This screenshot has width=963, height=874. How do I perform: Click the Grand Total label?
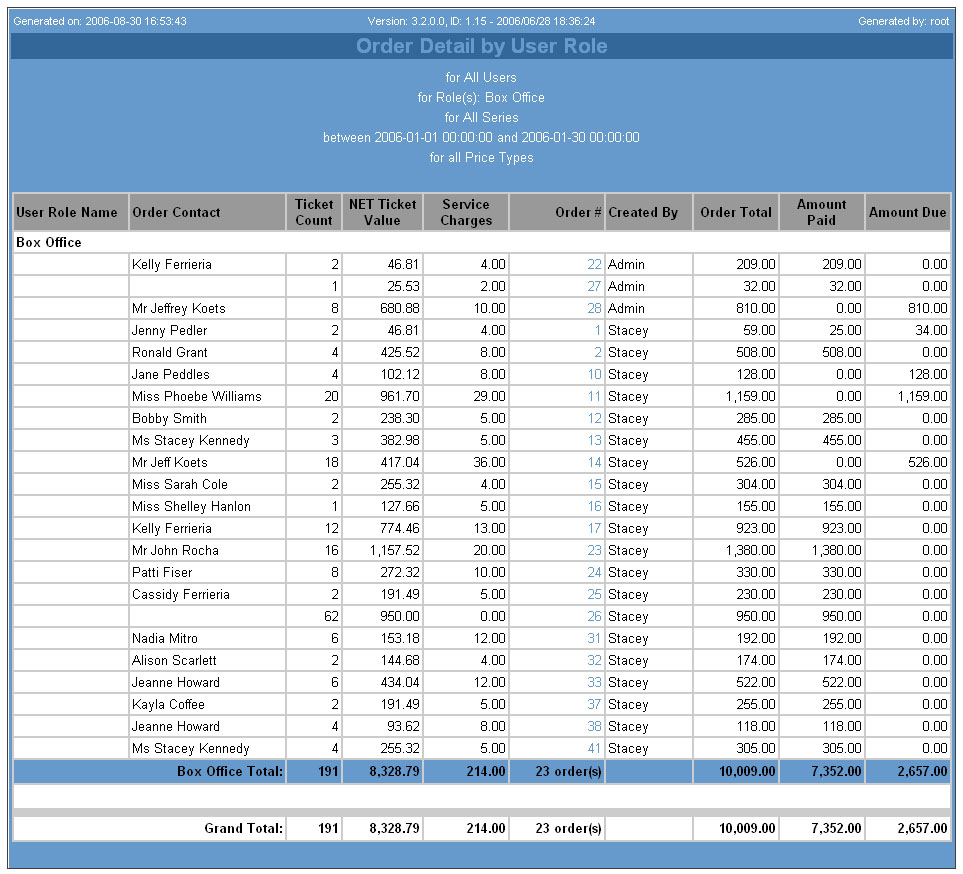[x=244, y=829]
